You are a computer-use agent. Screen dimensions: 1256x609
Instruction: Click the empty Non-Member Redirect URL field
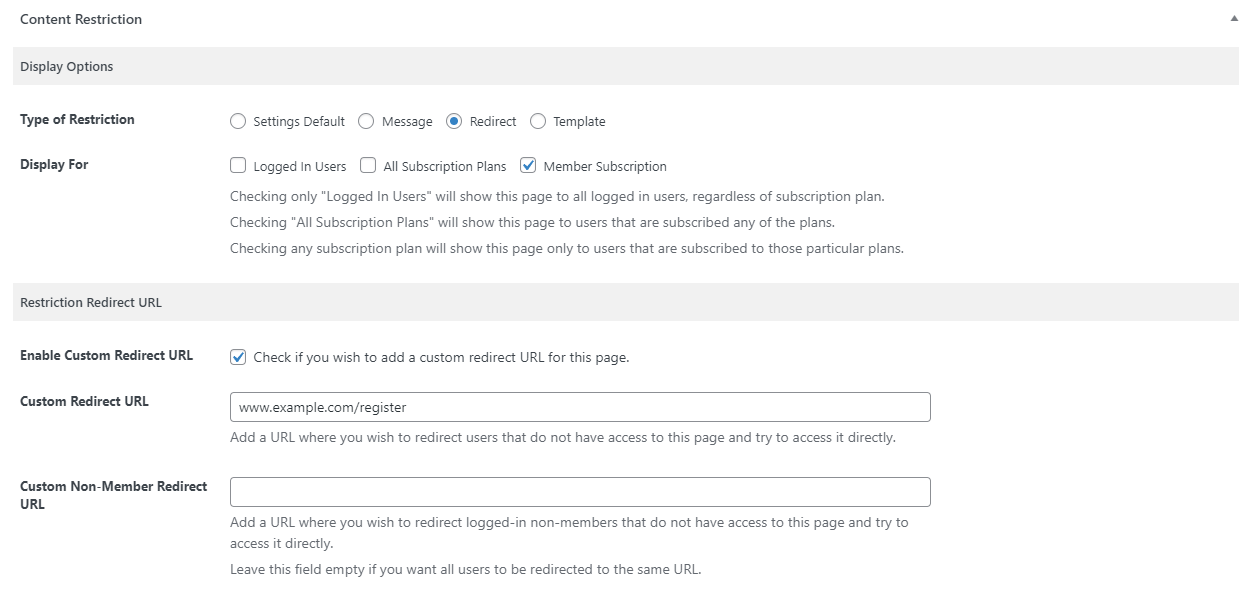click(x=580, y=492)
